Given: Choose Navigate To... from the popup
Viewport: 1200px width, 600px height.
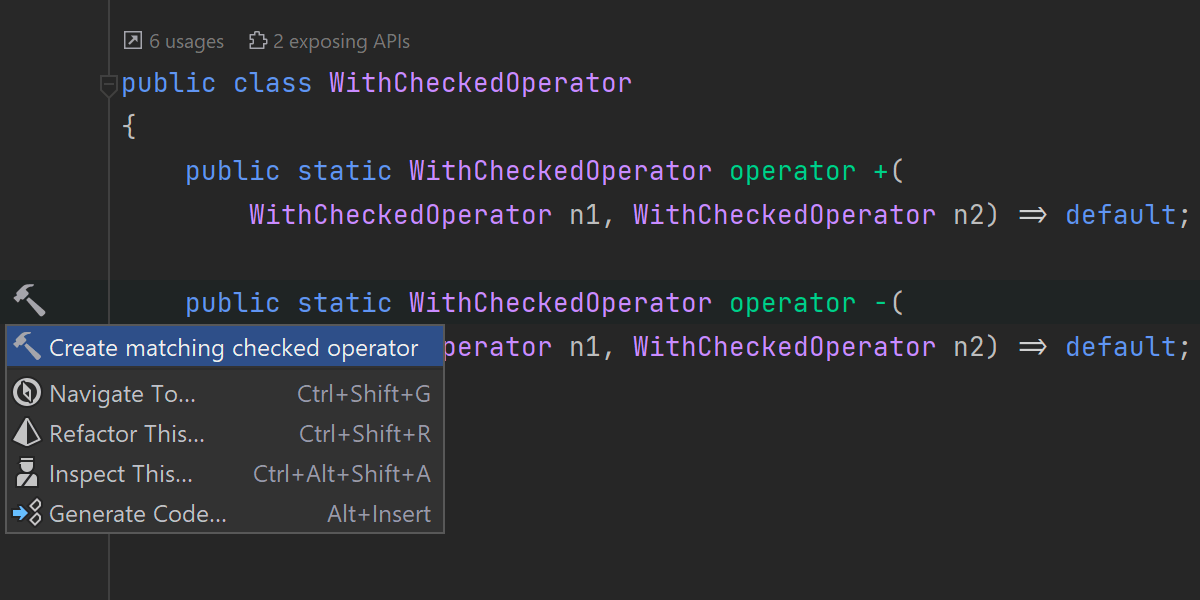Looking at the screenshot, I should (x=122, y=394).
